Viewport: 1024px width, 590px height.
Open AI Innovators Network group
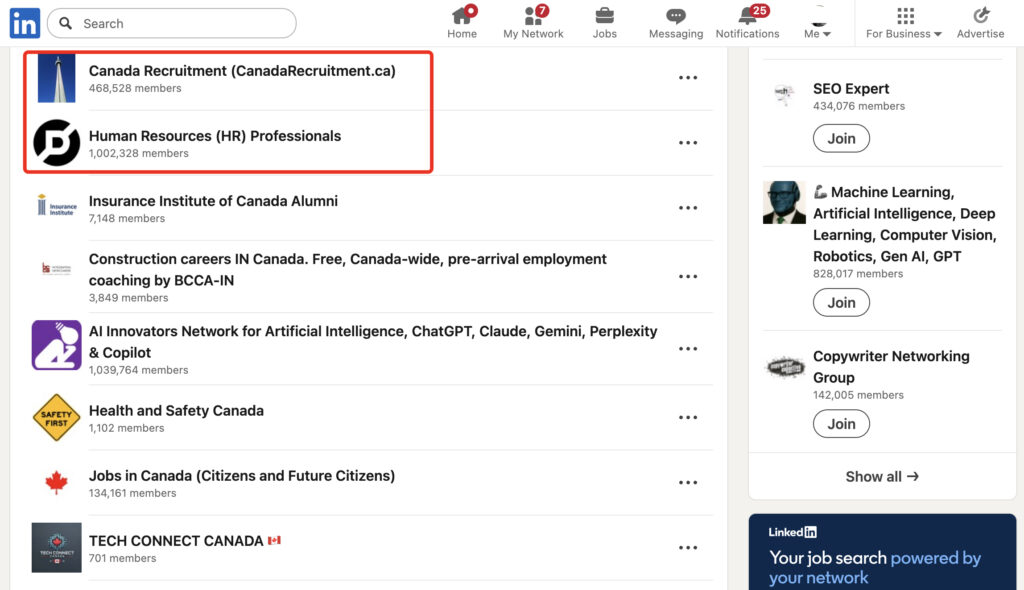(x=373, y=342)
